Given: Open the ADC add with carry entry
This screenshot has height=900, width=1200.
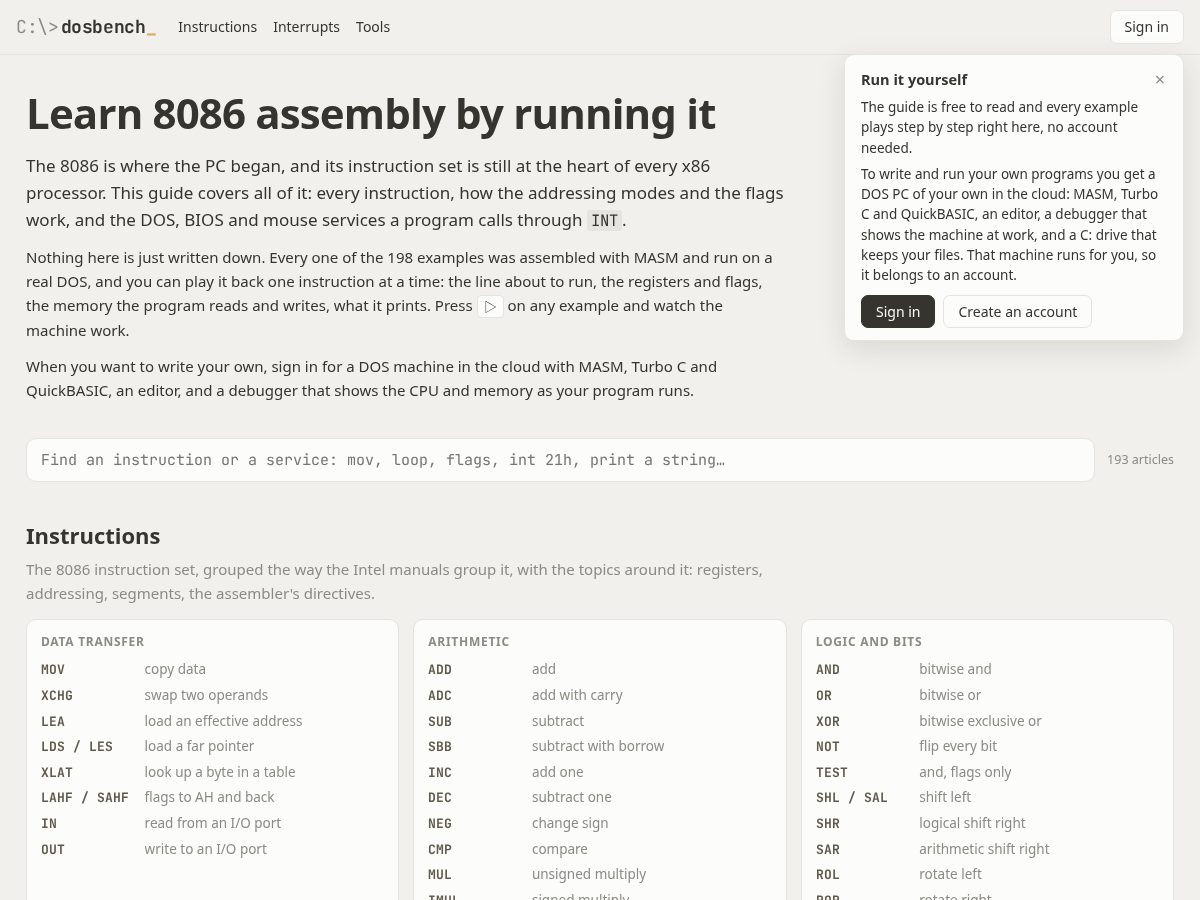Looking at the screenshot, I should pos(599,695).
